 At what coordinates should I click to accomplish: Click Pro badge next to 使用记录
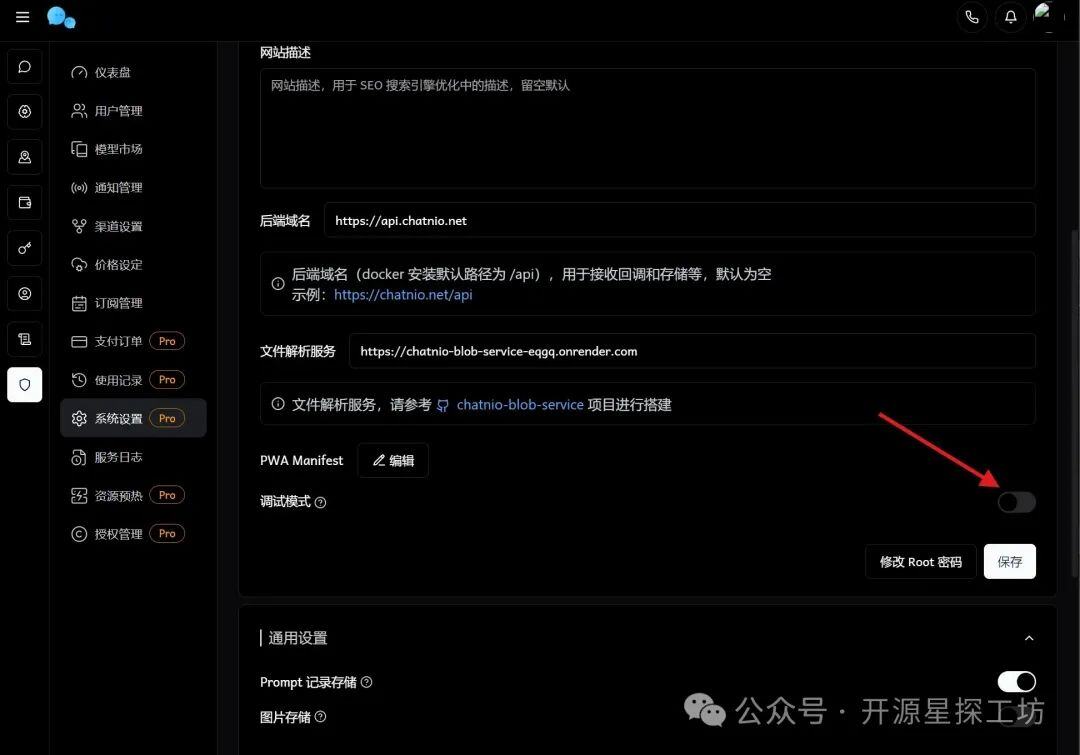(x=167, y=380)
